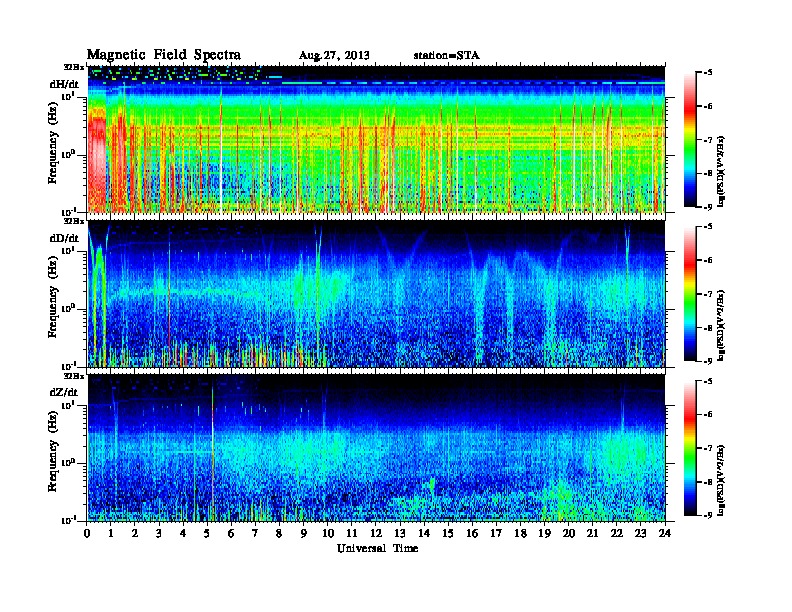
Task: Click the "32Hz" label above the dH/dt panel
Action: coord(73,67)
